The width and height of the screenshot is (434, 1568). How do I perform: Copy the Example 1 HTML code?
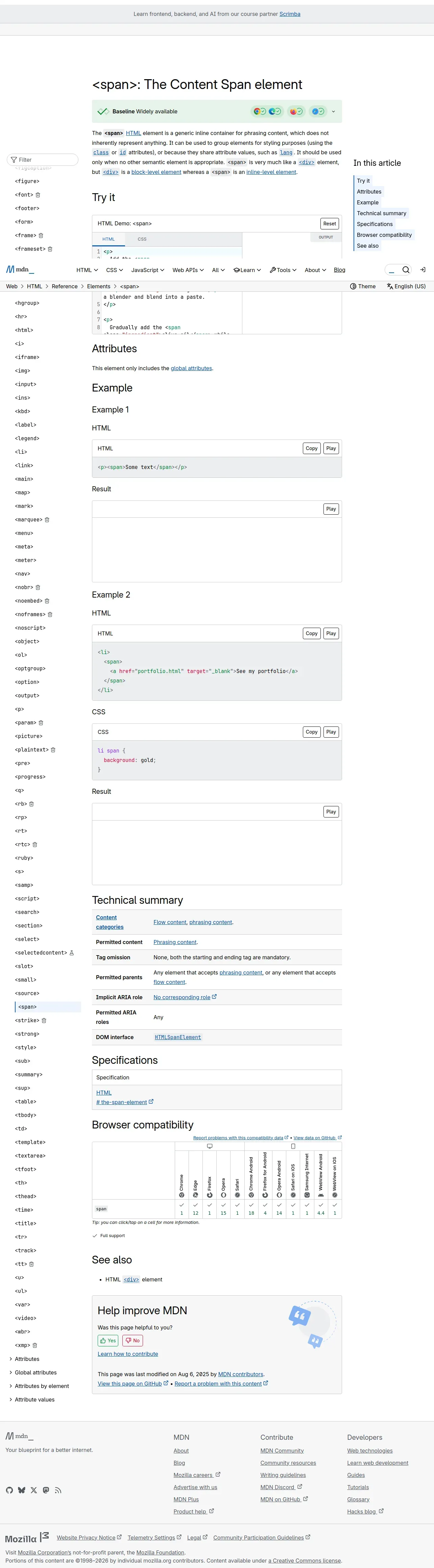click(311, 449)
